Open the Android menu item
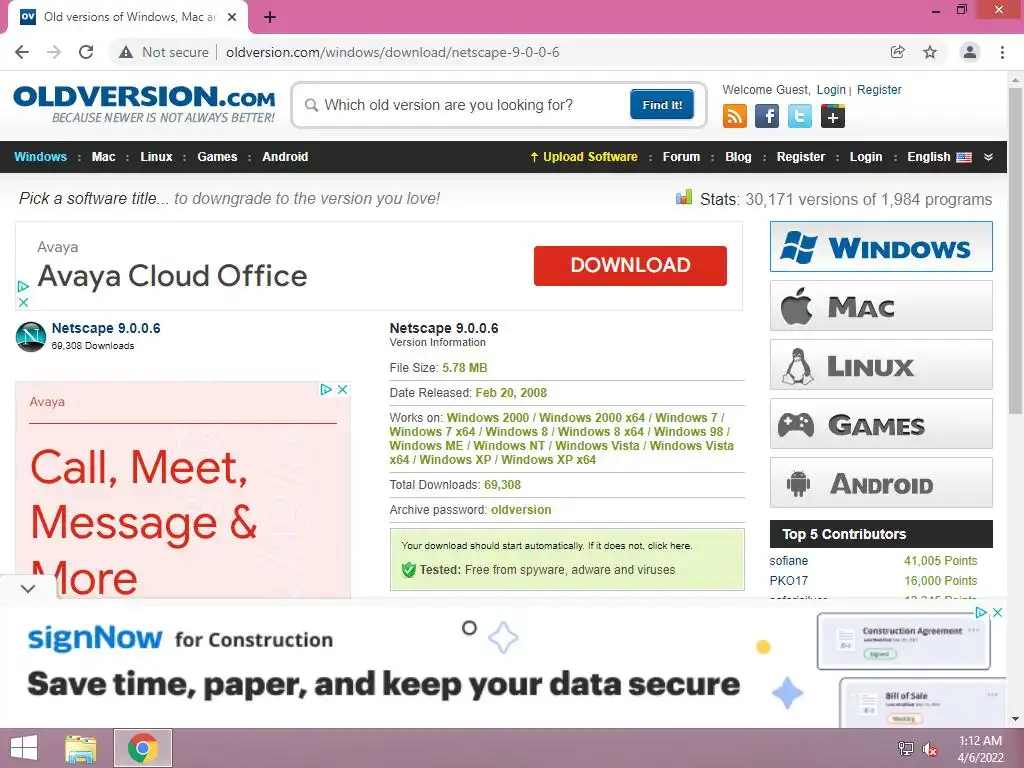The height and width of the screenshot is (768, 1024). click(x=285, y=157)
